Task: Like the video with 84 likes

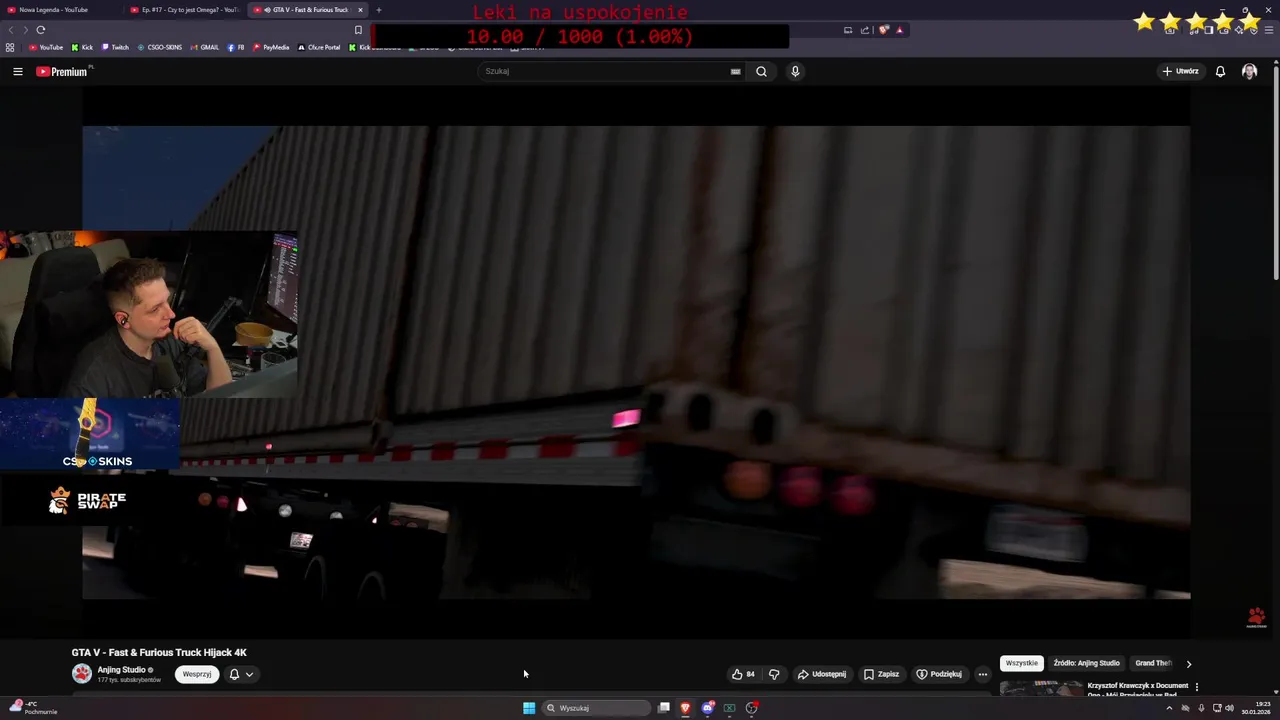Action: tap(743, 674)
